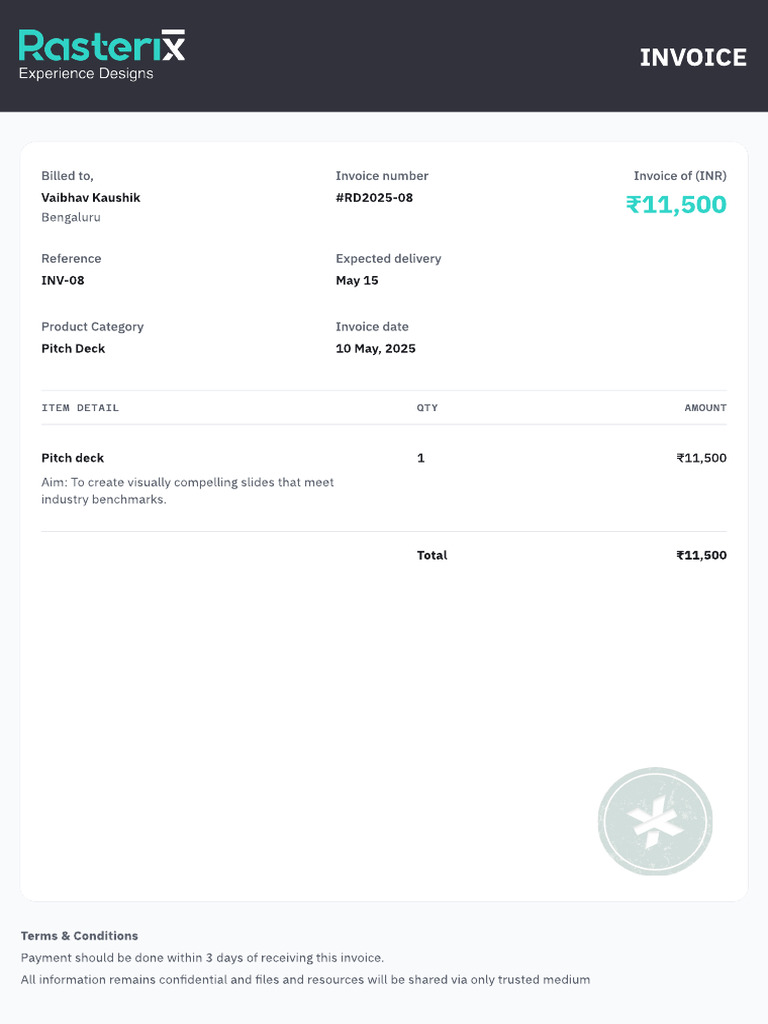The width and height of the screenshot is (768, 1024).
Task: Click the name Vaibhav Kaushik
Action: (x=91, y=198)
